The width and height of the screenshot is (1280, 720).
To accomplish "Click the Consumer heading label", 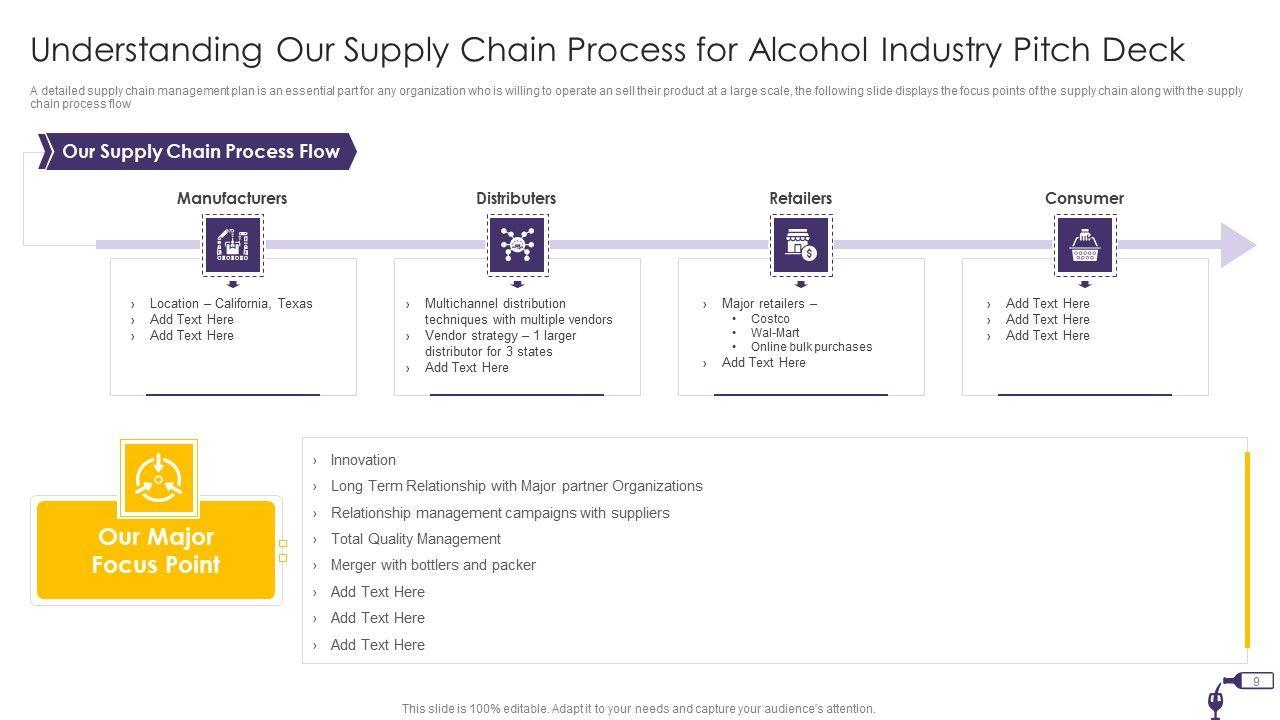I will tap(1084, 198).
